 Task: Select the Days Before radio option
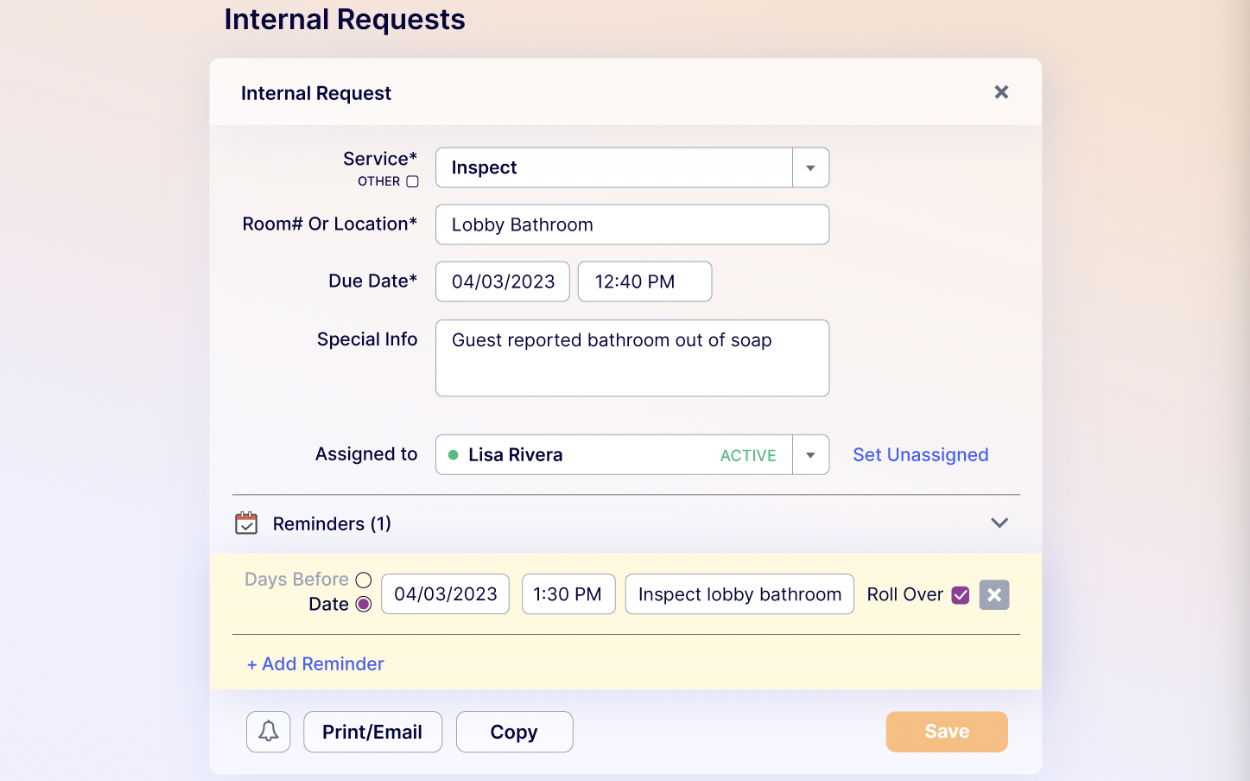click(x=363, y=580)
